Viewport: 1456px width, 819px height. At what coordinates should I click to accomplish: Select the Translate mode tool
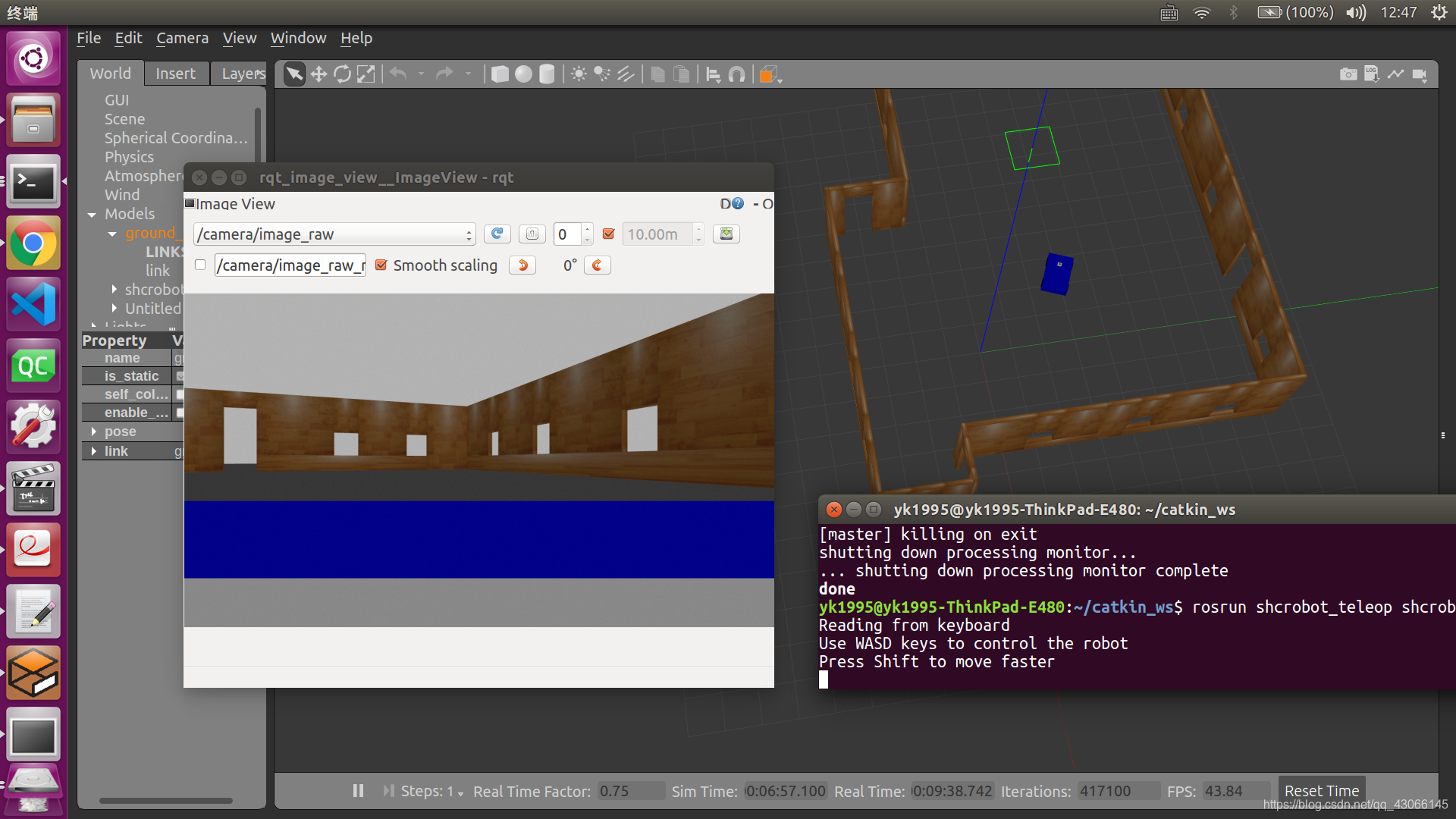[x=318, y=74]
